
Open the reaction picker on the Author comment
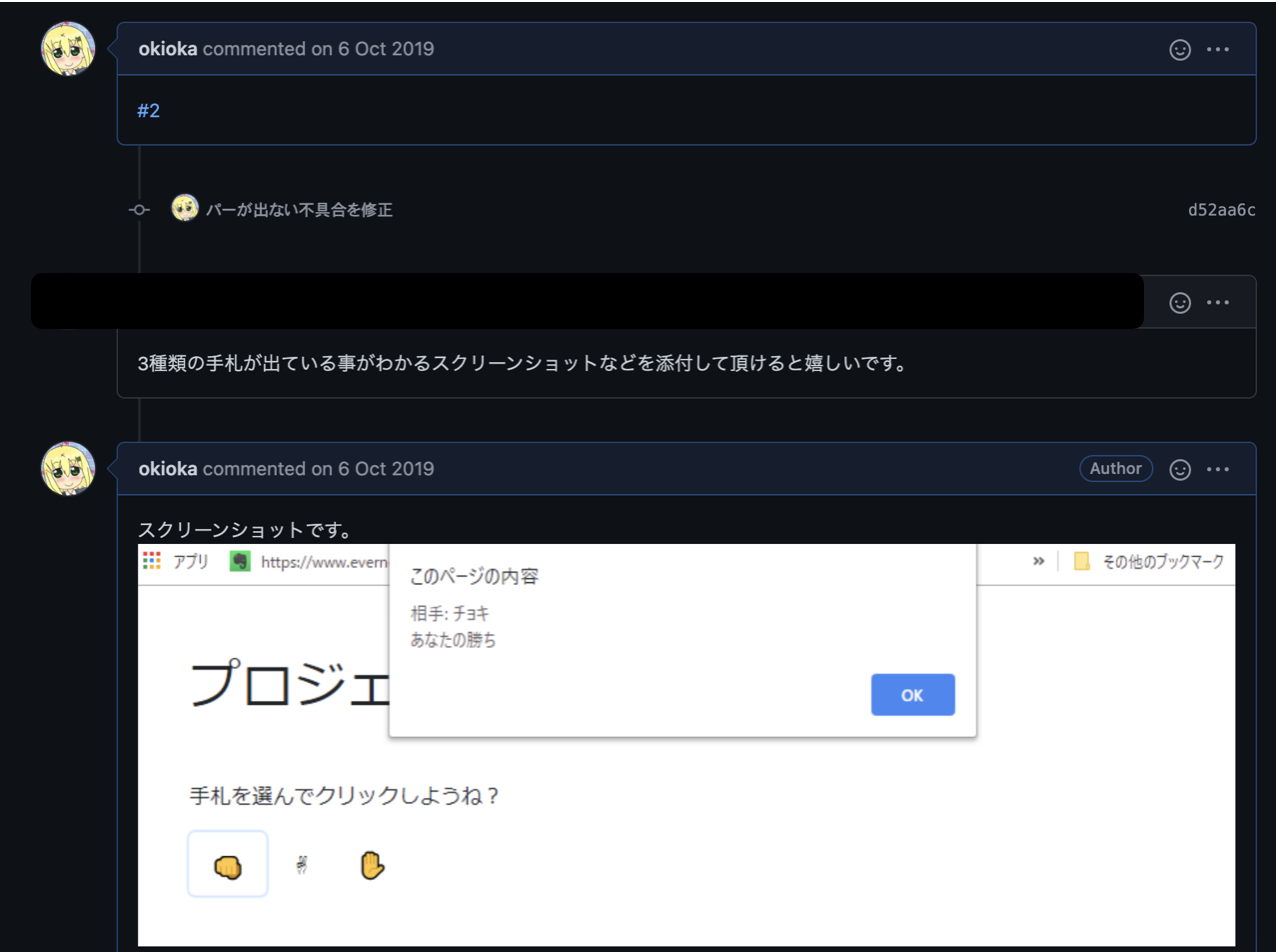pos(1180,469)
